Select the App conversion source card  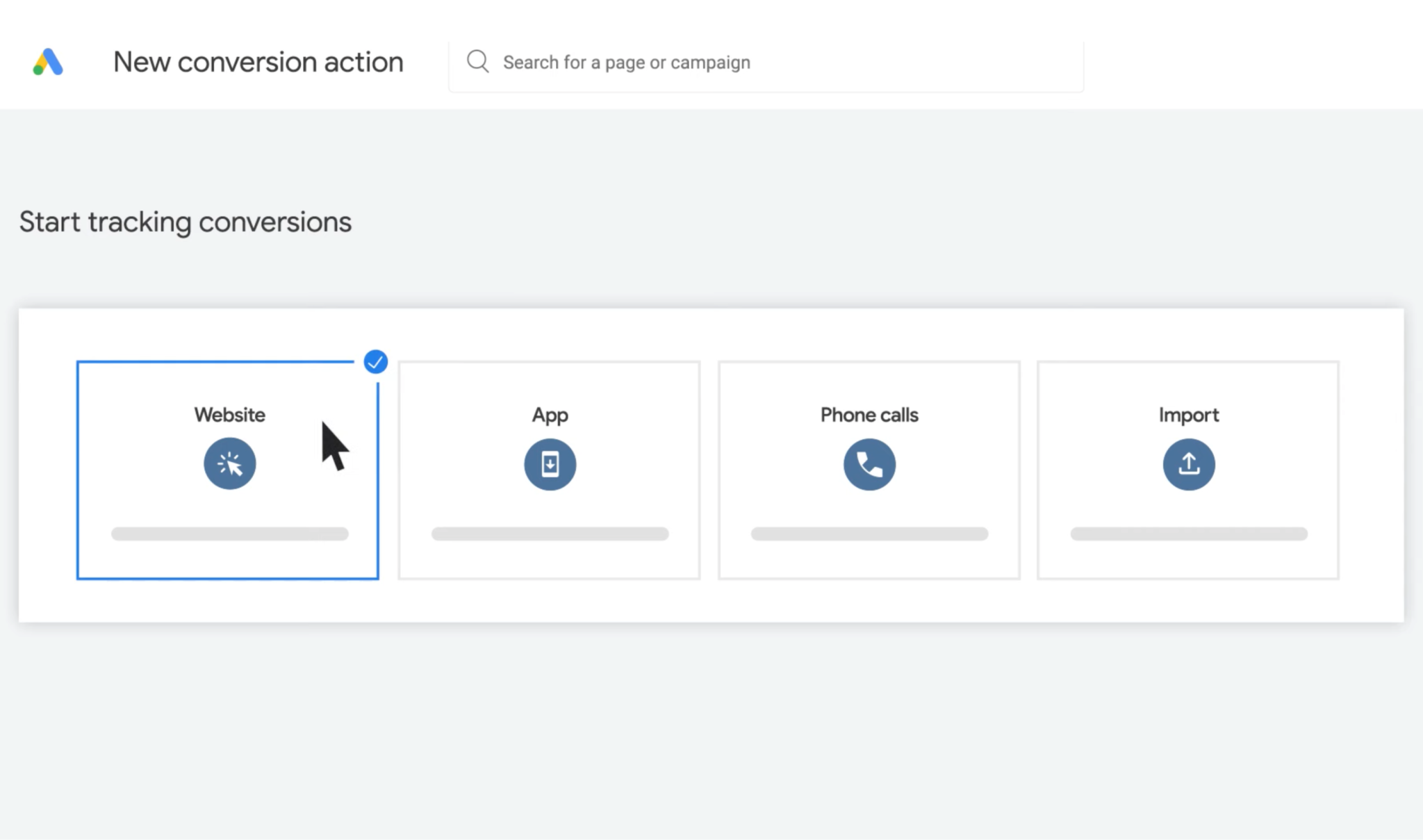549,469
